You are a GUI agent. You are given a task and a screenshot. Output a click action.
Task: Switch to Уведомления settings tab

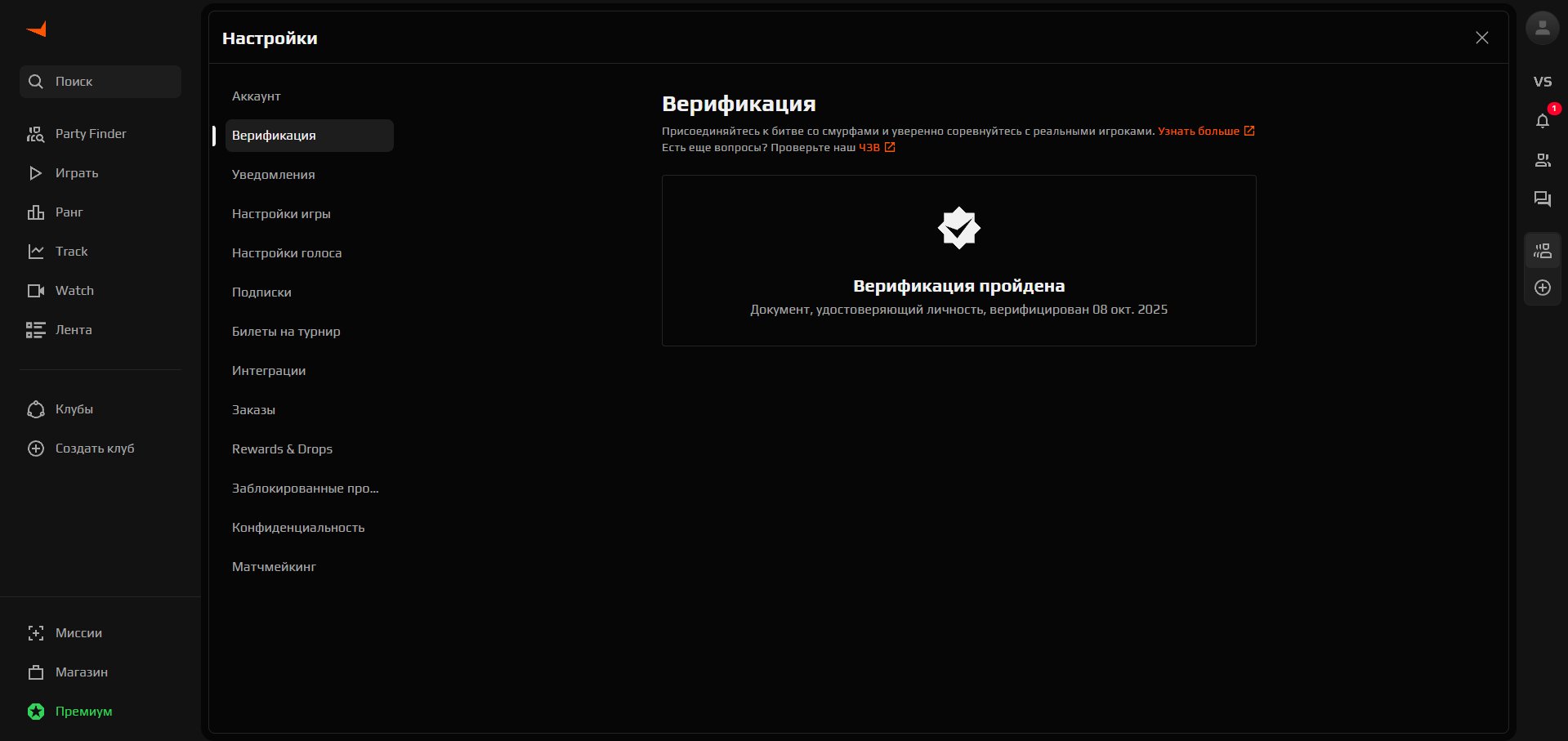point(273,175)
